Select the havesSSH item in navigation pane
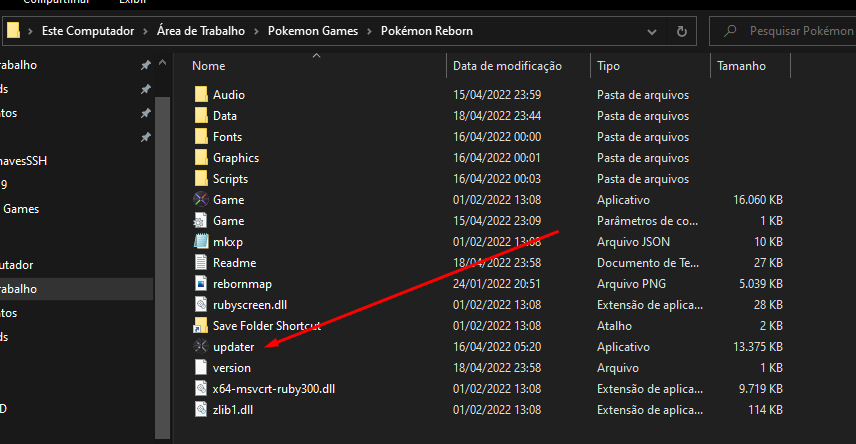The height and width of the screenshot is (444, 856). click(23, 161)
